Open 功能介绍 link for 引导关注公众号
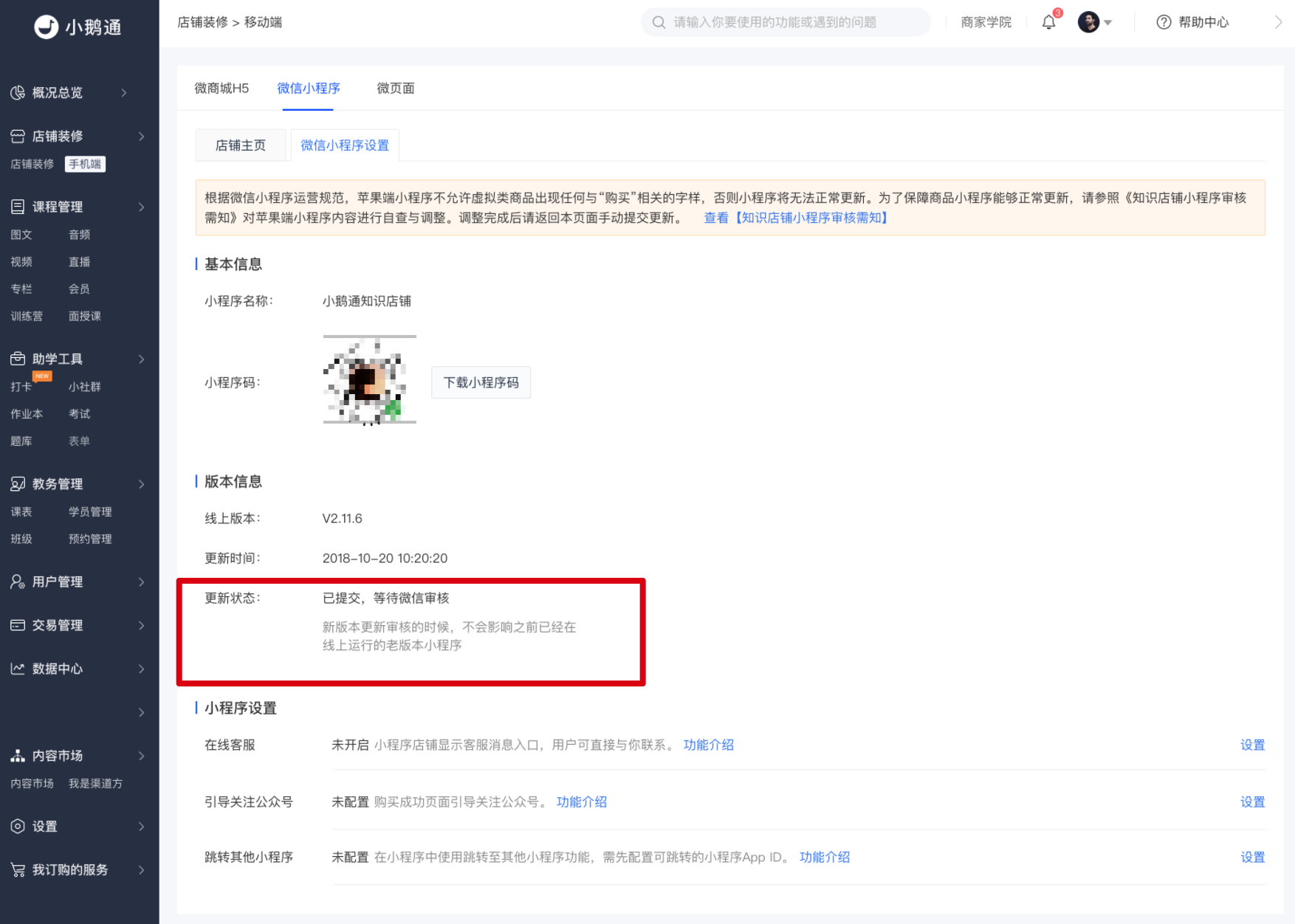 [582, 801]
